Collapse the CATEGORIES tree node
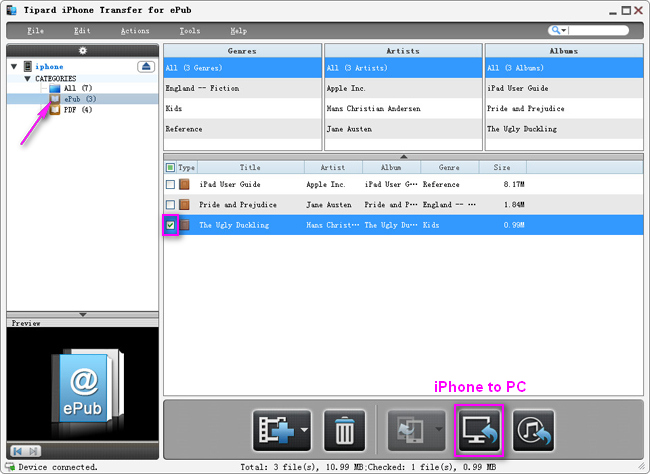This screenshot has height=474, width=650. 27,78
